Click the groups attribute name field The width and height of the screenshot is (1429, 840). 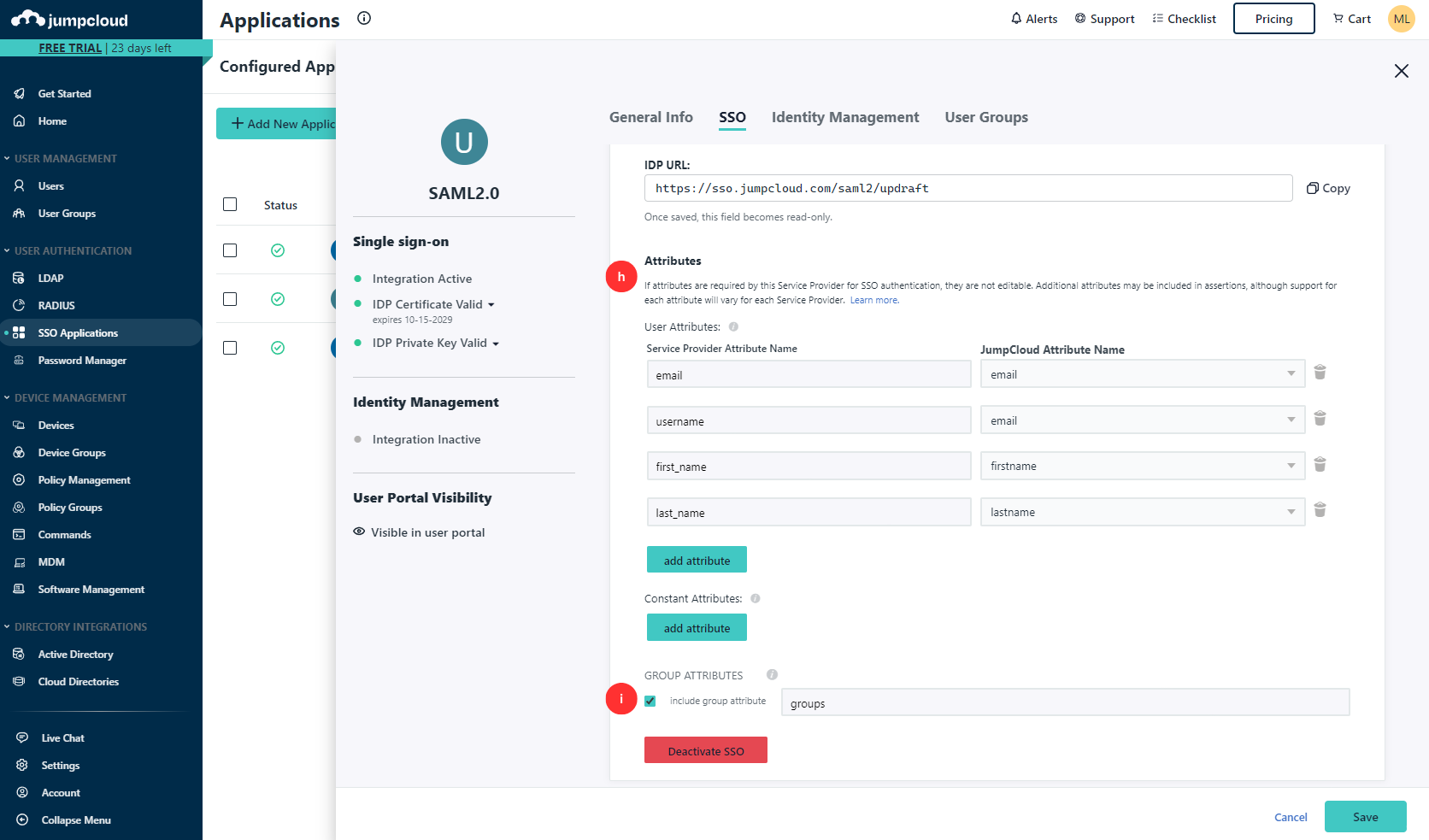pyautogui.click(x=1064, y=703)
